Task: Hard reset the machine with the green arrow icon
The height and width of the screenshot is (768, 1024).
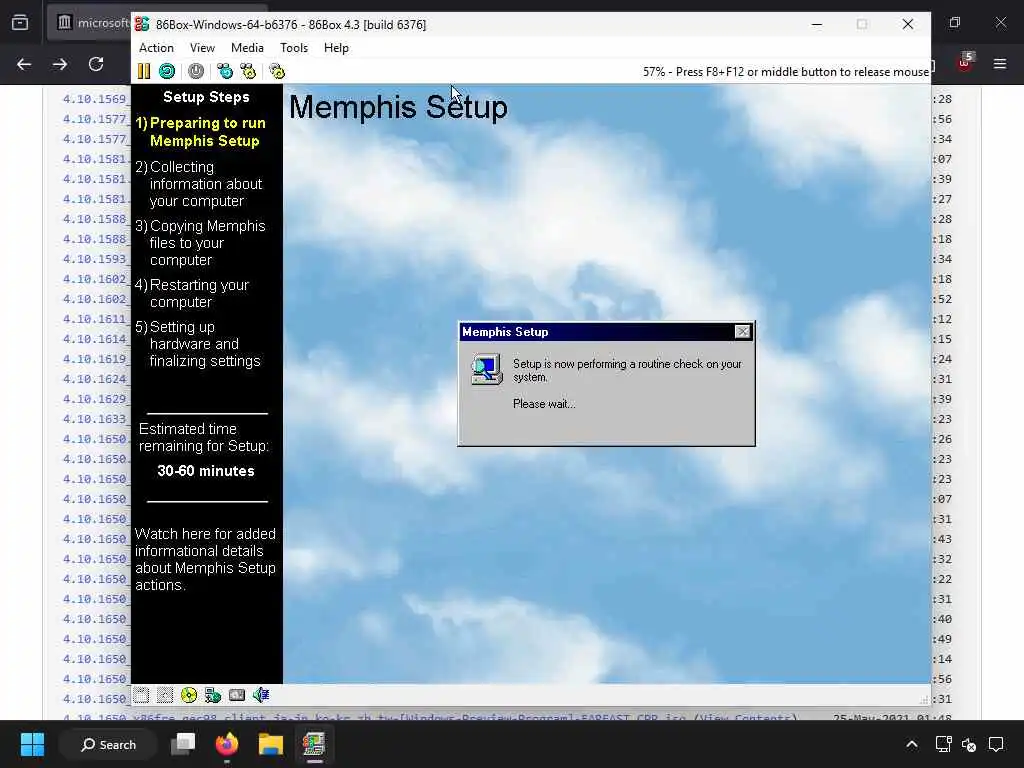Action: (x=167, y=71)
